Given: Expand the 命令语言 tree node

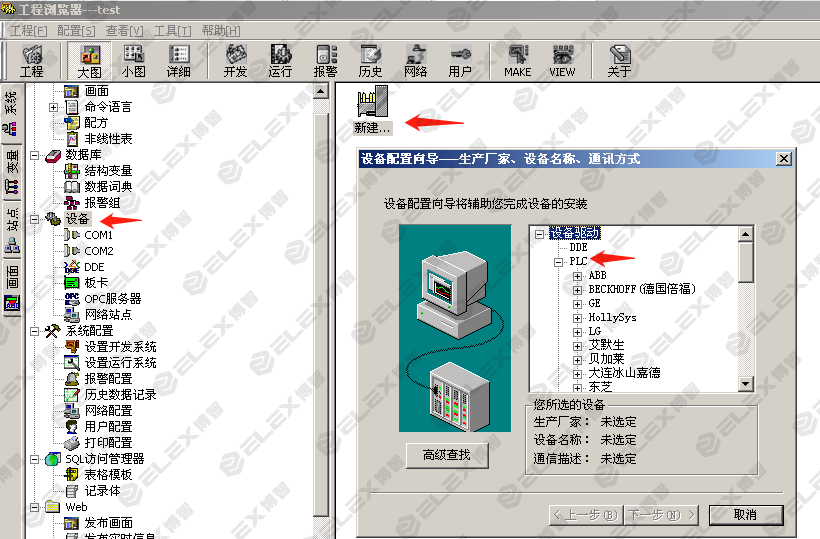Looking at the screenshot, I should coord(54,107).
